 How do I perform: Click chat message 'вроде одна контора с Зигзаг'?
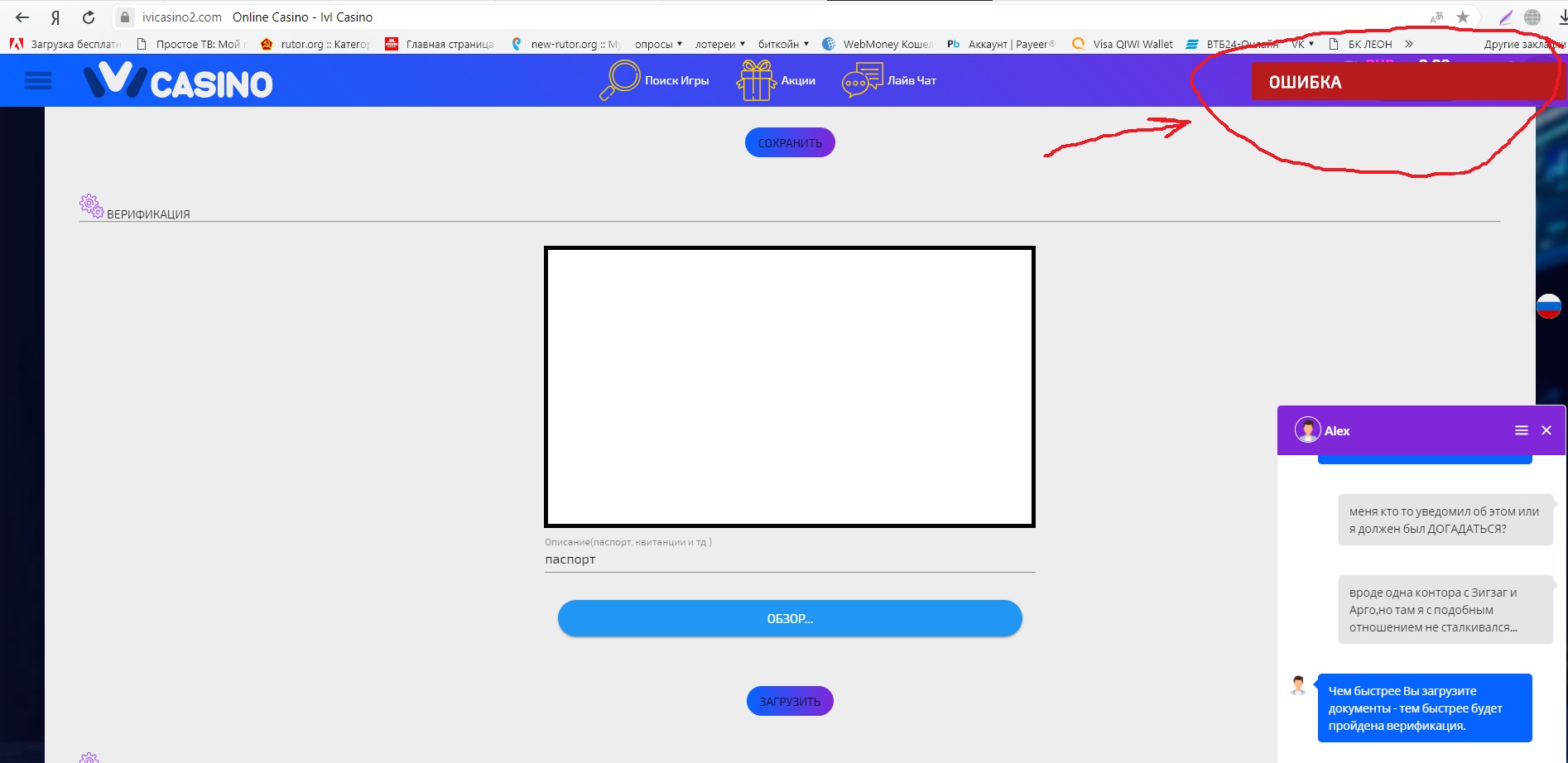click(1445, 610)
